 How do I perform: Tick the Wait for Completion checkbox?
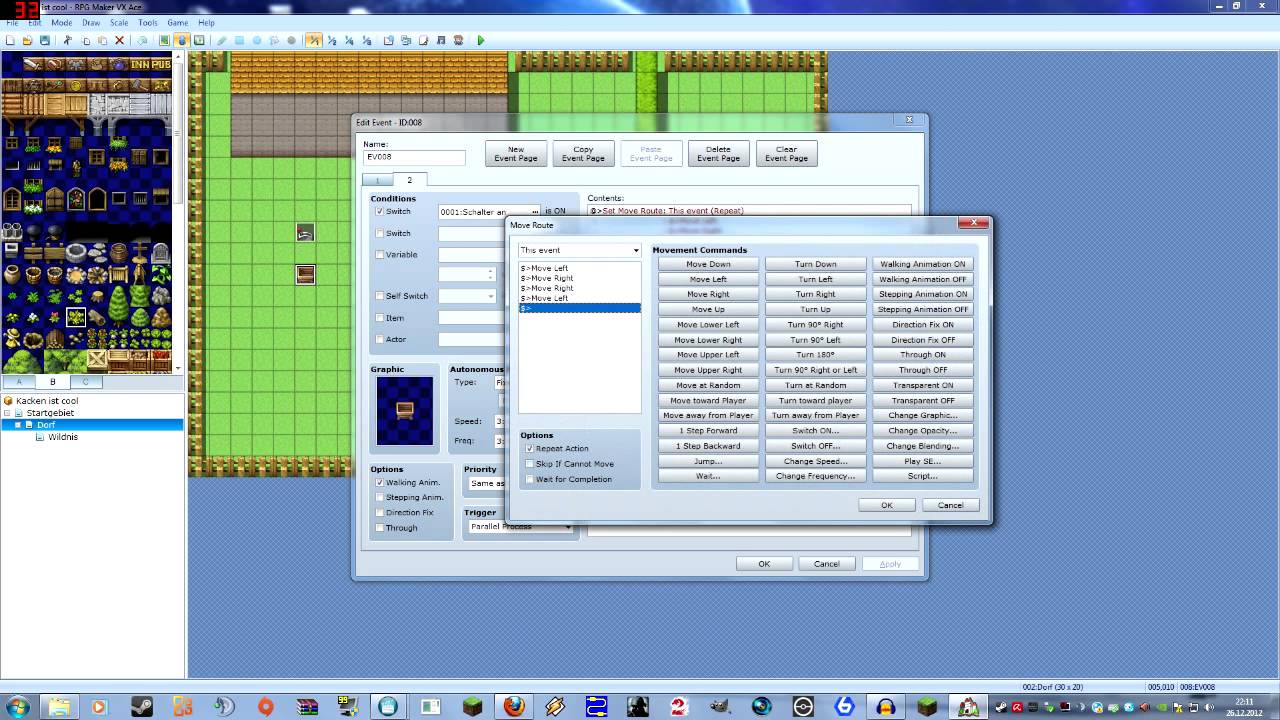530,479
